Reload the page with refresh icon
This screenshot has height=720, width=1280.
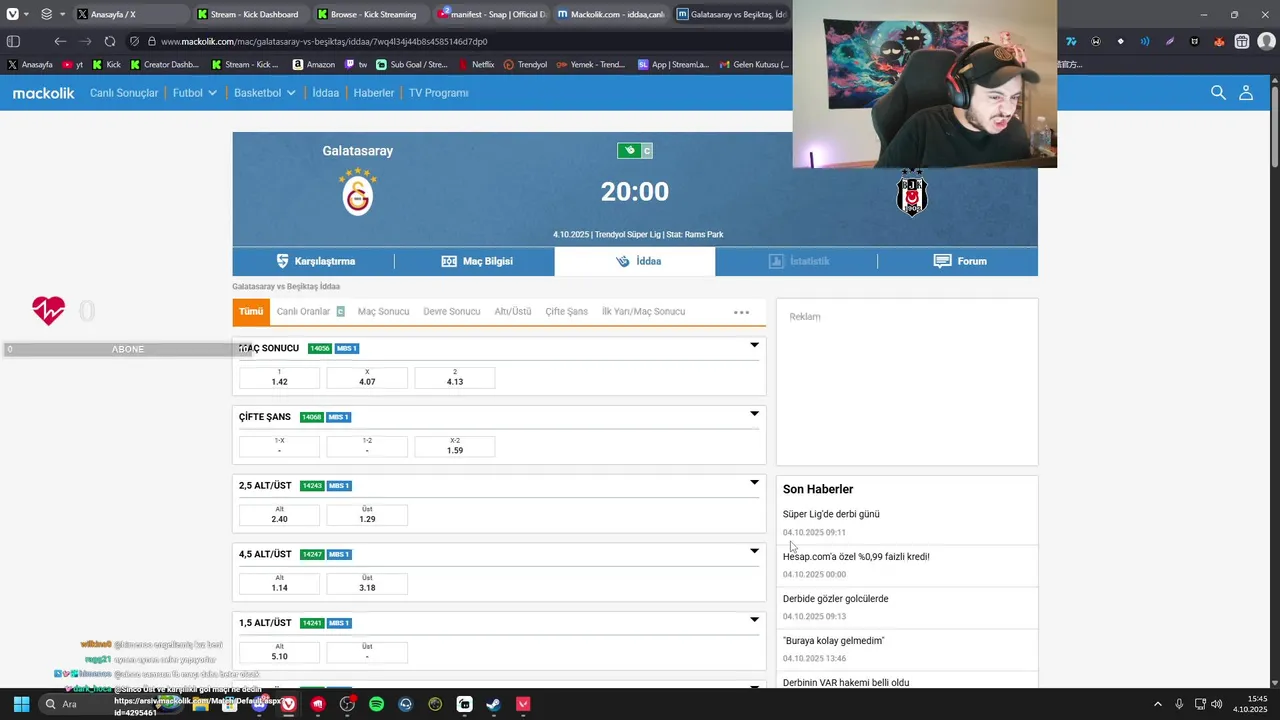tap(110, 41)
